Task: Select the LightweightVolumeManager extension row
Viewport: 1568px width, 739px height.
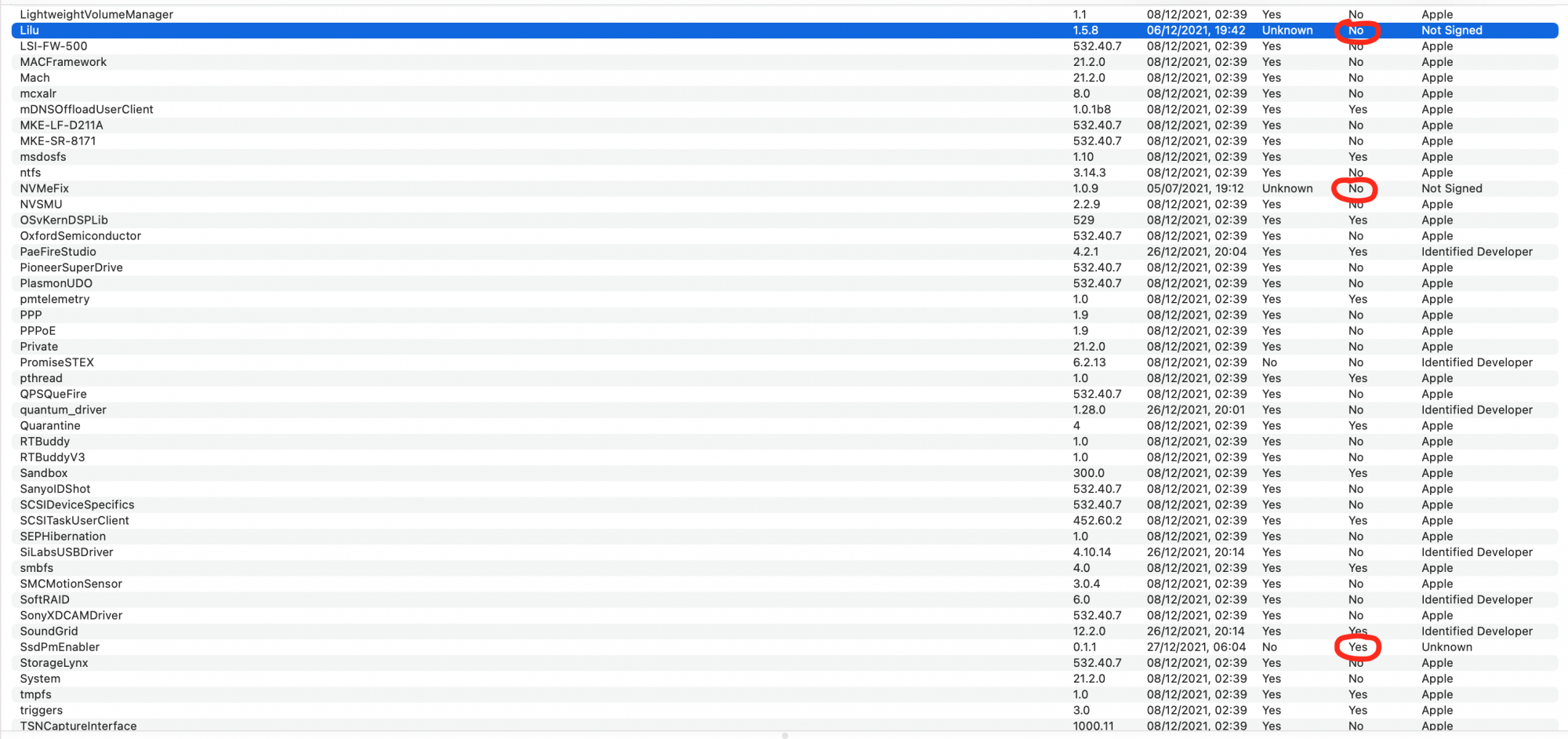Action: click(x=785, y=14)
